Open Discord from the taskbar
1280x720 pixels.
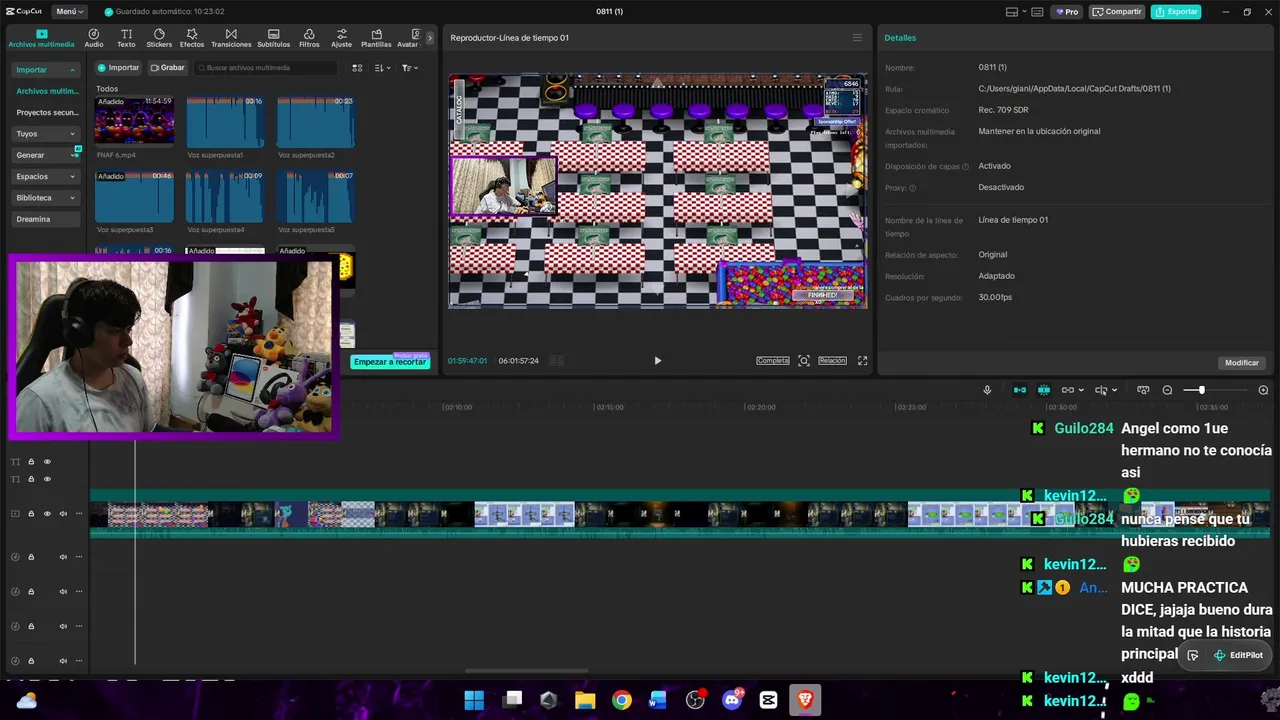[732, 700]
